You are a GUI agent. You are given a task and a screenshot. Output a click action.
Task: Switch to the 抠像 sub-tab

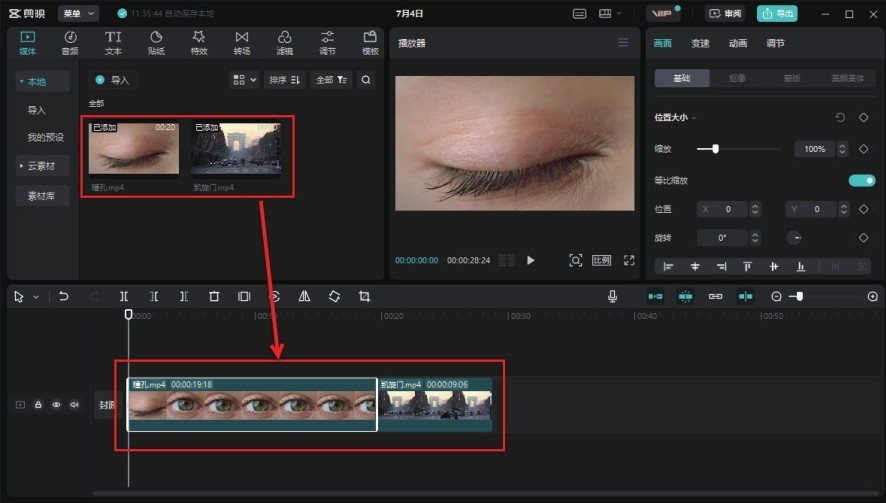pyautogui.click(x=737, y=78)
